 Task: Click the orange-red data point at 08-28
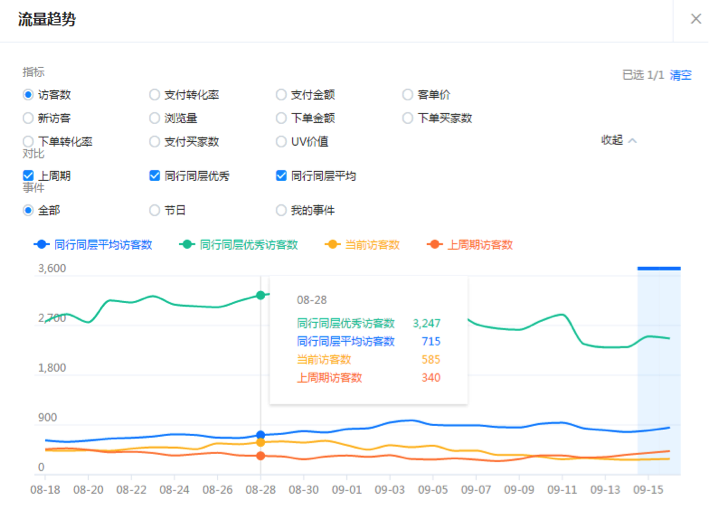click(261, 456)
